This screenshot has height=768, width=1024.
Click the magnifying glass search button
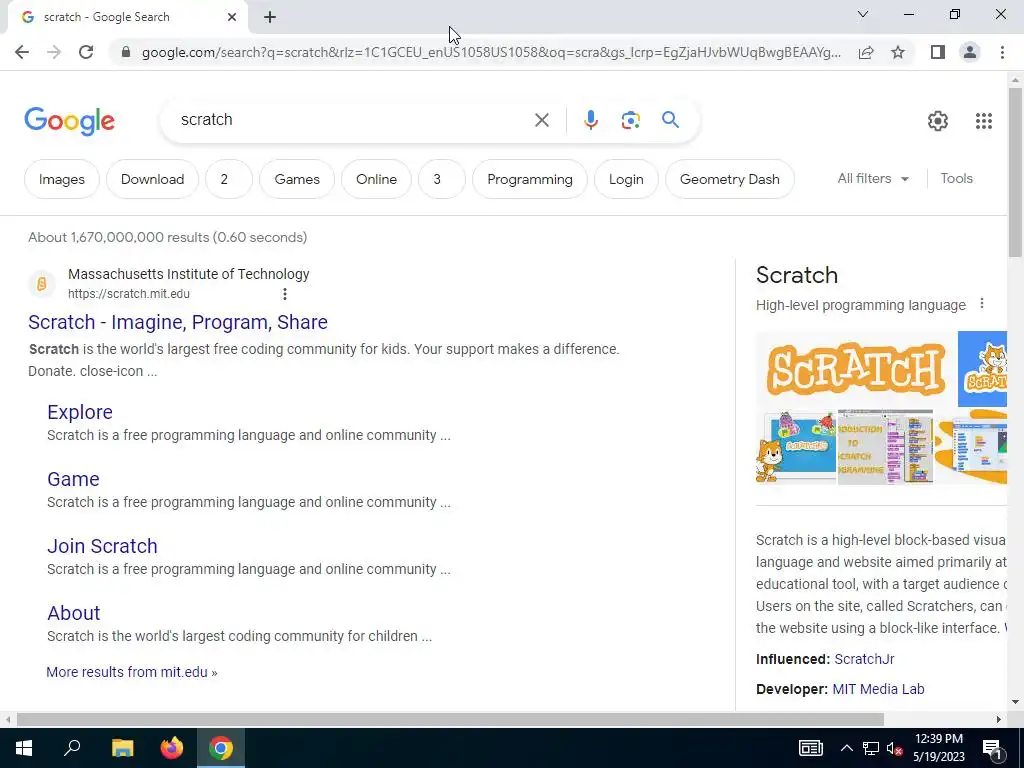click(670, 120)
